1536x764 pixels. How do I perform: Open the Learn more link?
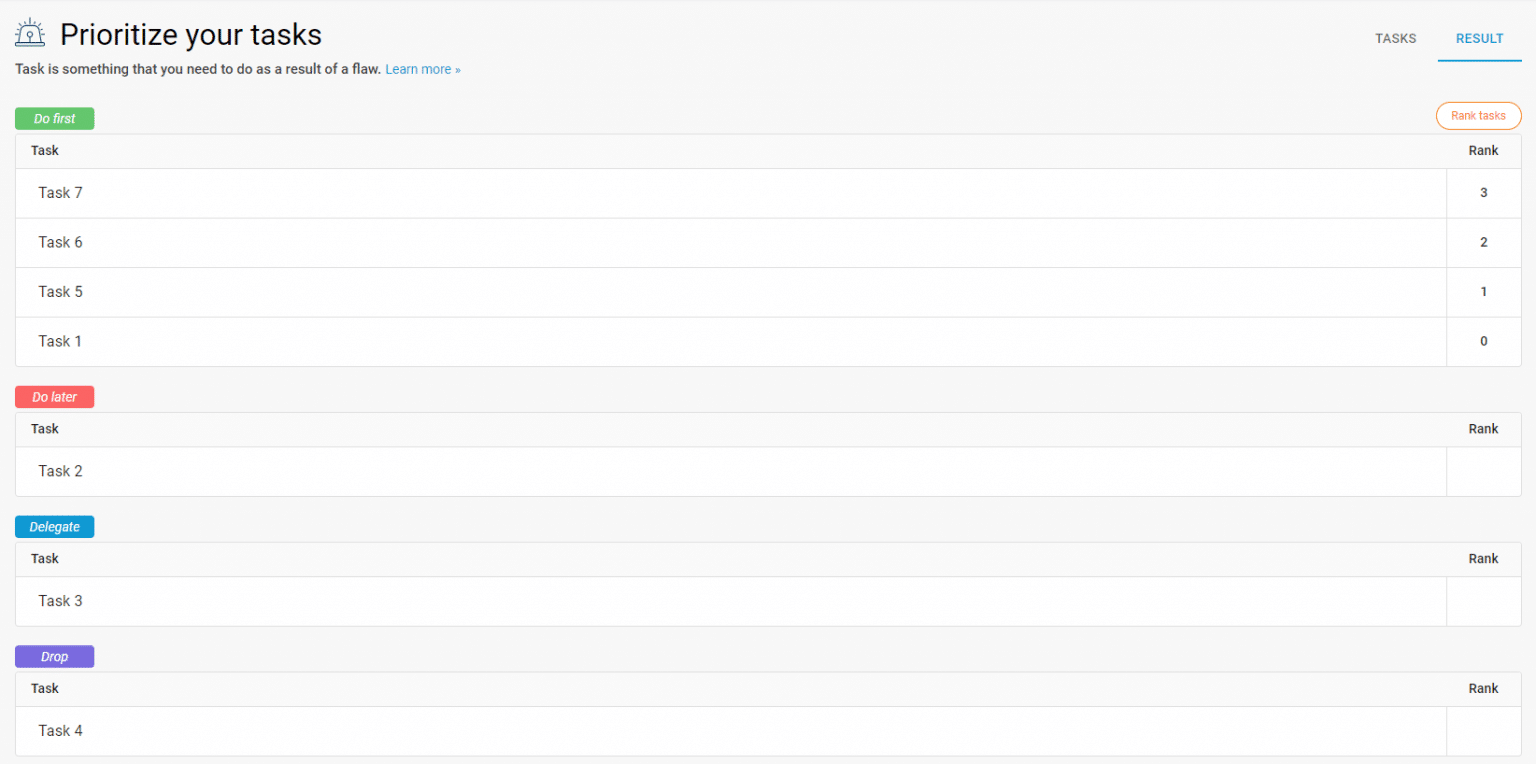coord(422,70)
